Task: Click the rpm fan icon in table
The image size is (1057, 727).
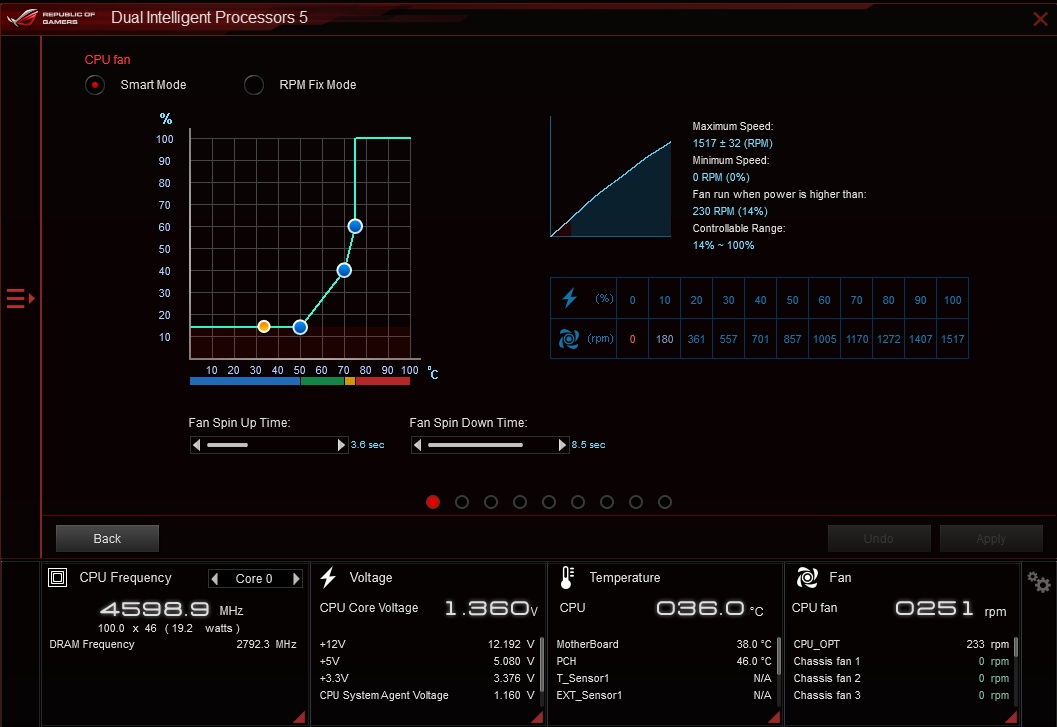Action: 568,339
